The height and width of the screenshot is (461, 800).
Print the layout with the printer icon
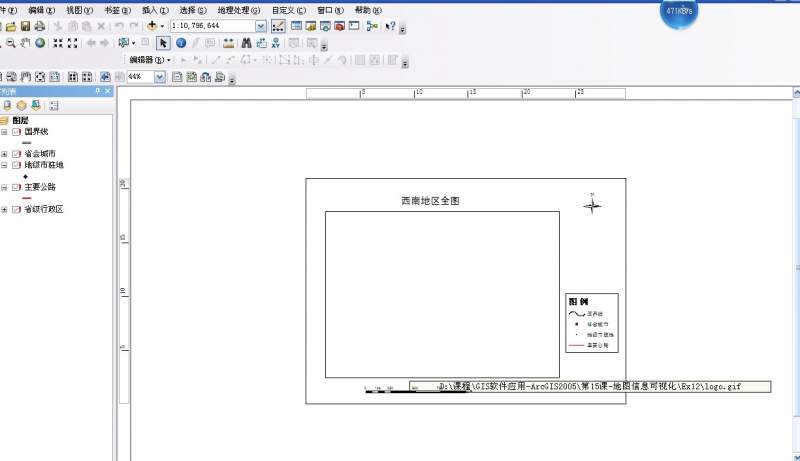39,27
